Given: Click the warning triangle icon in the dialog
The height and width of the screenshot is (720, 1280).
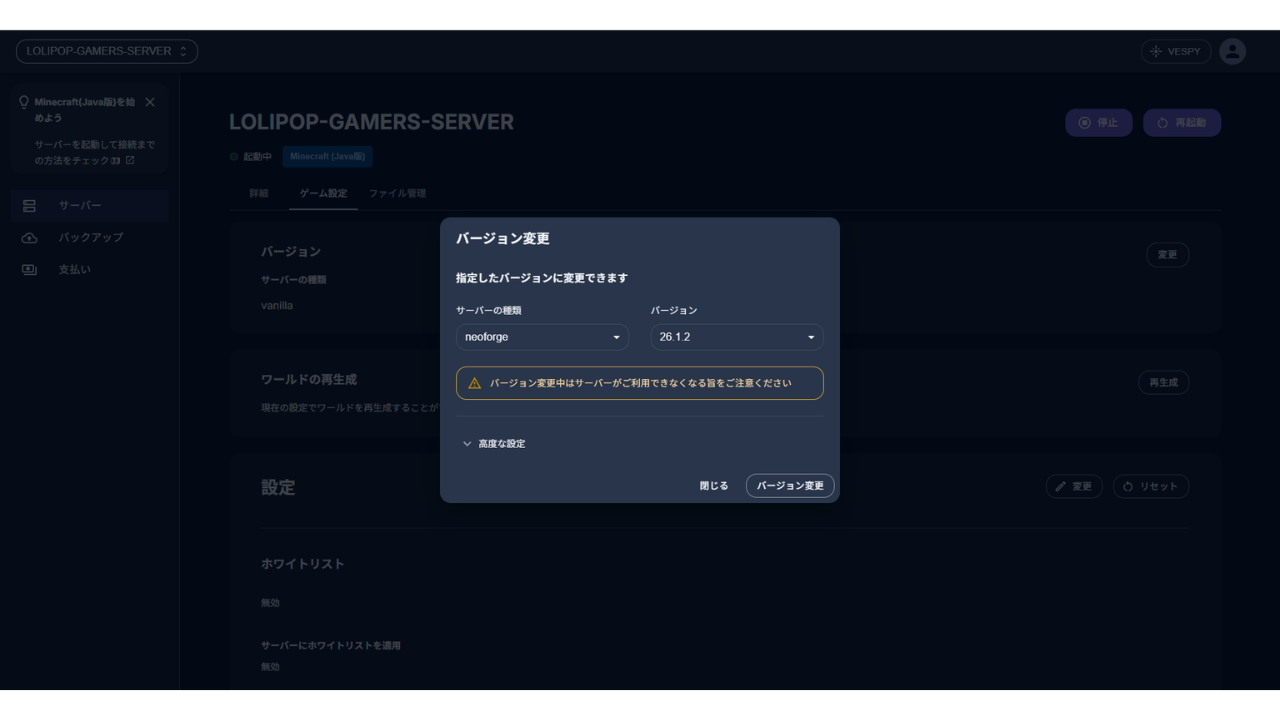Looking at the screenshot, I should pos(474,383).
